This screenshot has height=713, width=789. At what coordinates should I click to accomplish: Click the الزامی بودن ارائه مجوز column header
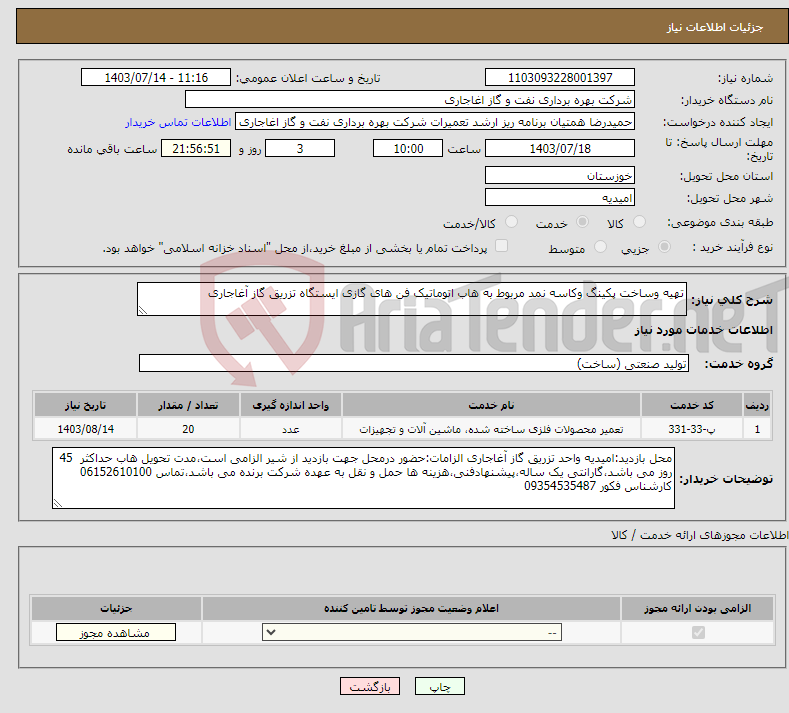tap(697, 608)
